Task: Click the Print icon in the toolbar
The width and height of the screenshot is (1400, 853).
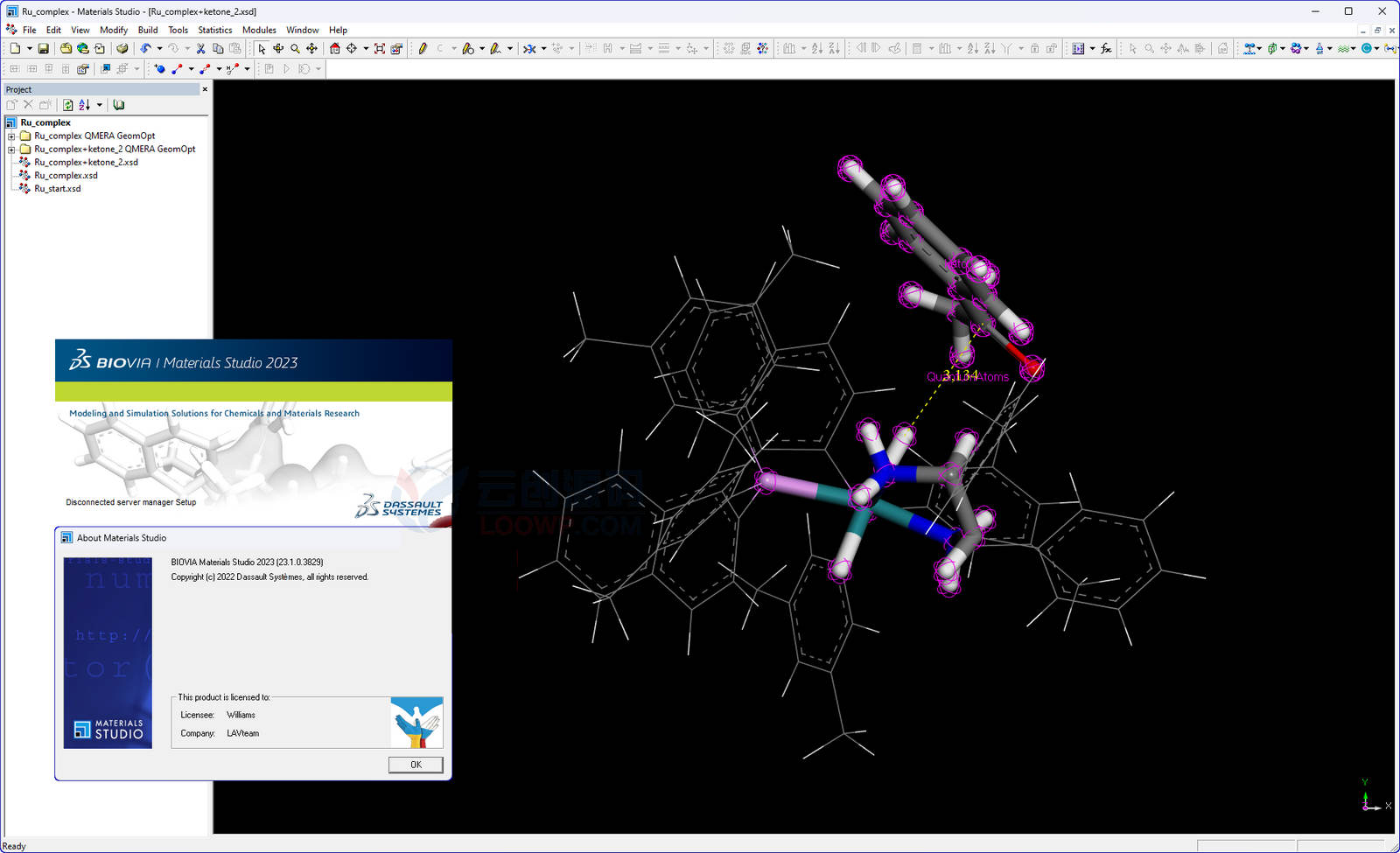Action: point(122,49)
